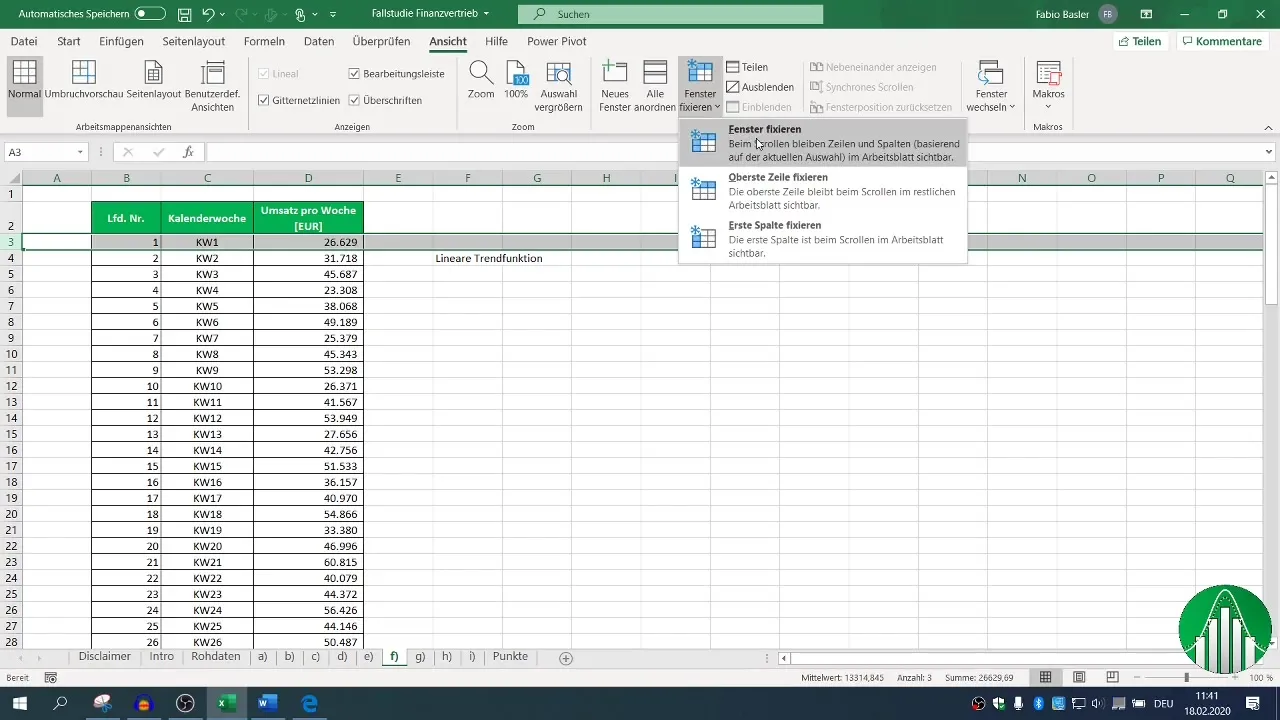
Task: Switch to the Power Pivot tab
Action: pos(557,41)
